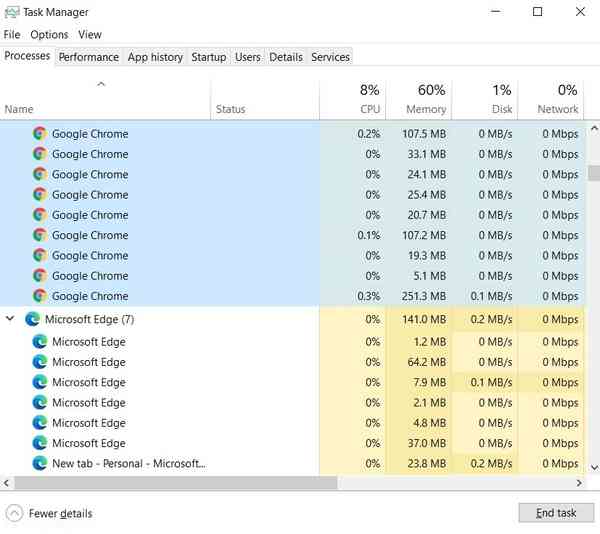Click Edge icon in the 37.0 MB row
This screenshot has width=600, height=534.
point(40,443)
